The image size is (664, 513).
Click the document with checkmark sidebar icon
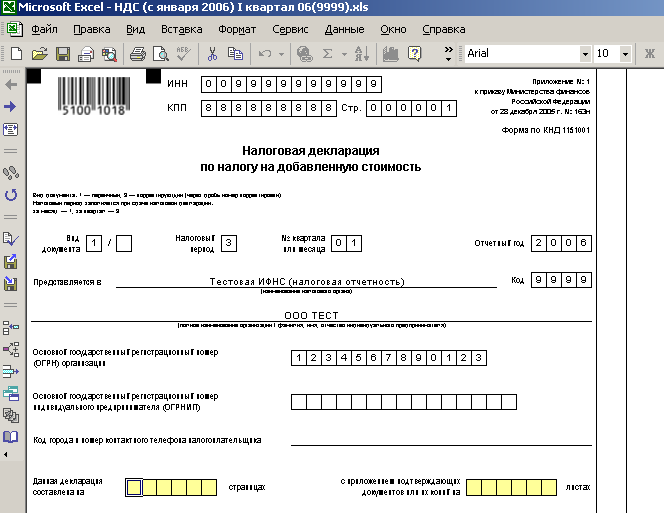coord(11,239)
